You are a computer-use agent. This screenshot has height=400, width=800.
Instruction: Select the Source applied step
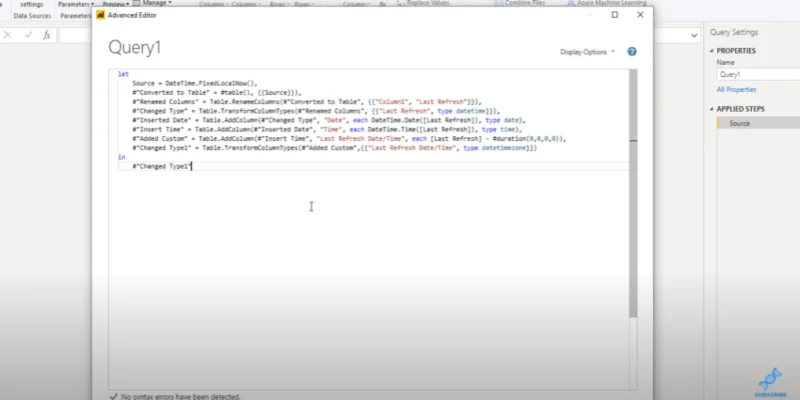click(x=758, y=123)
